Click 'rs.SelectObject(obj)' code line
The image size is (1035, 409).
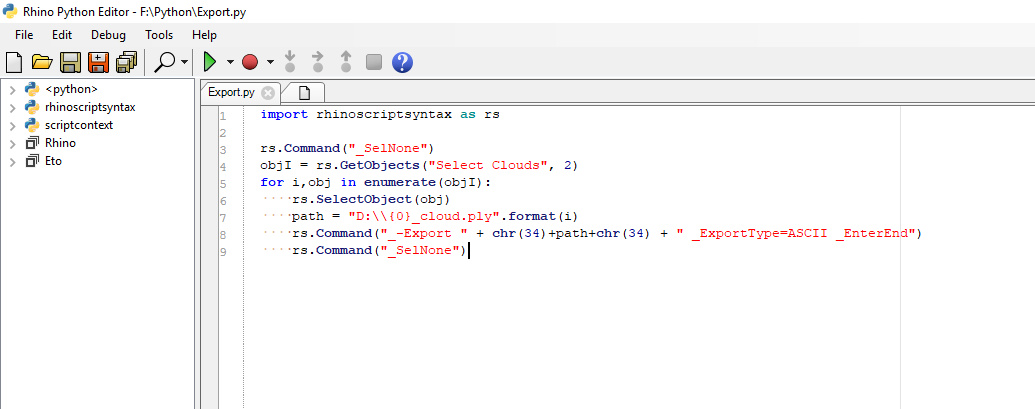coord(370,200)
